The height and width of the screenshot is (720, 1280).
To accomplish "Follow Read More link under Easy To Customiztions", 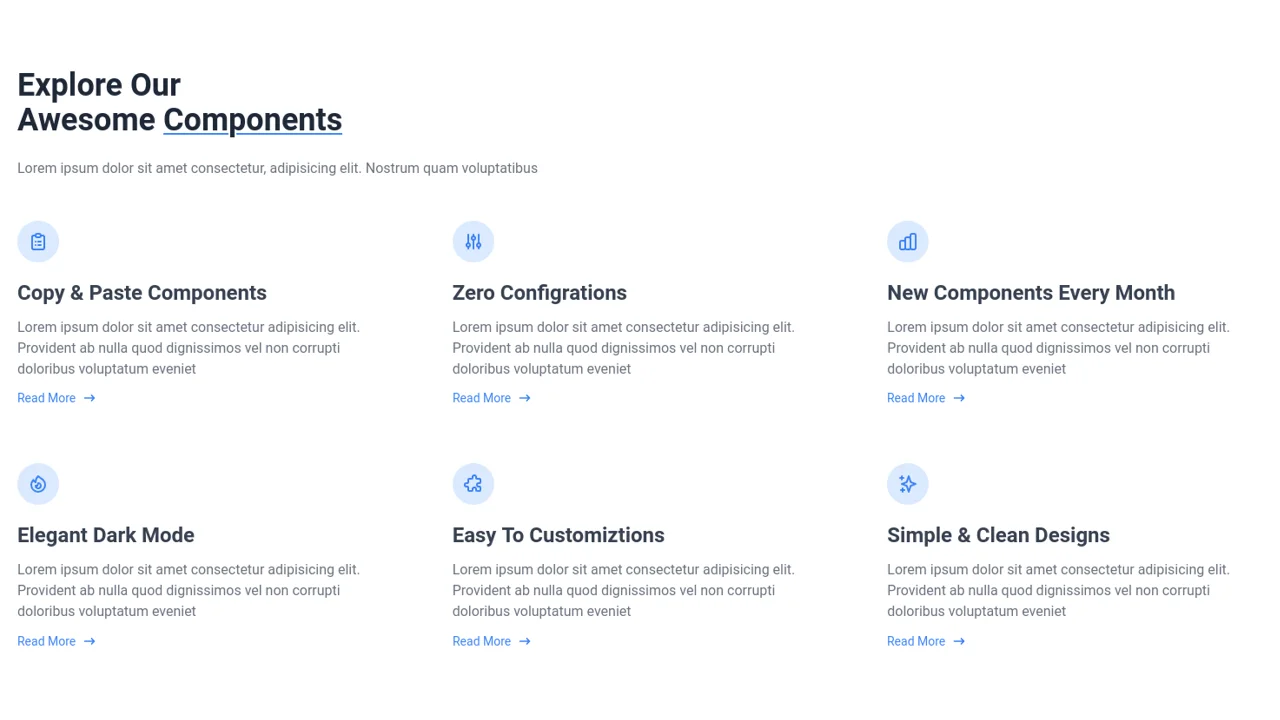I will 482,641.
